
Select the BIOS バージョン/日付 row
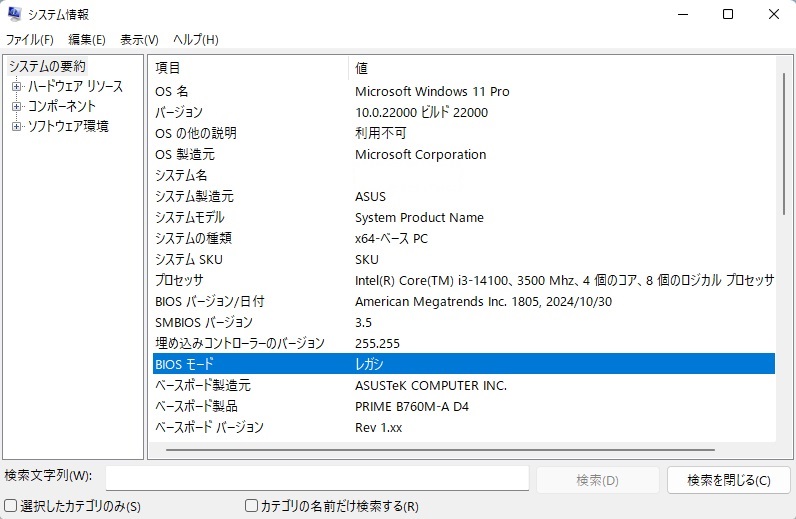pyautogui.click(x=464, y=301)
